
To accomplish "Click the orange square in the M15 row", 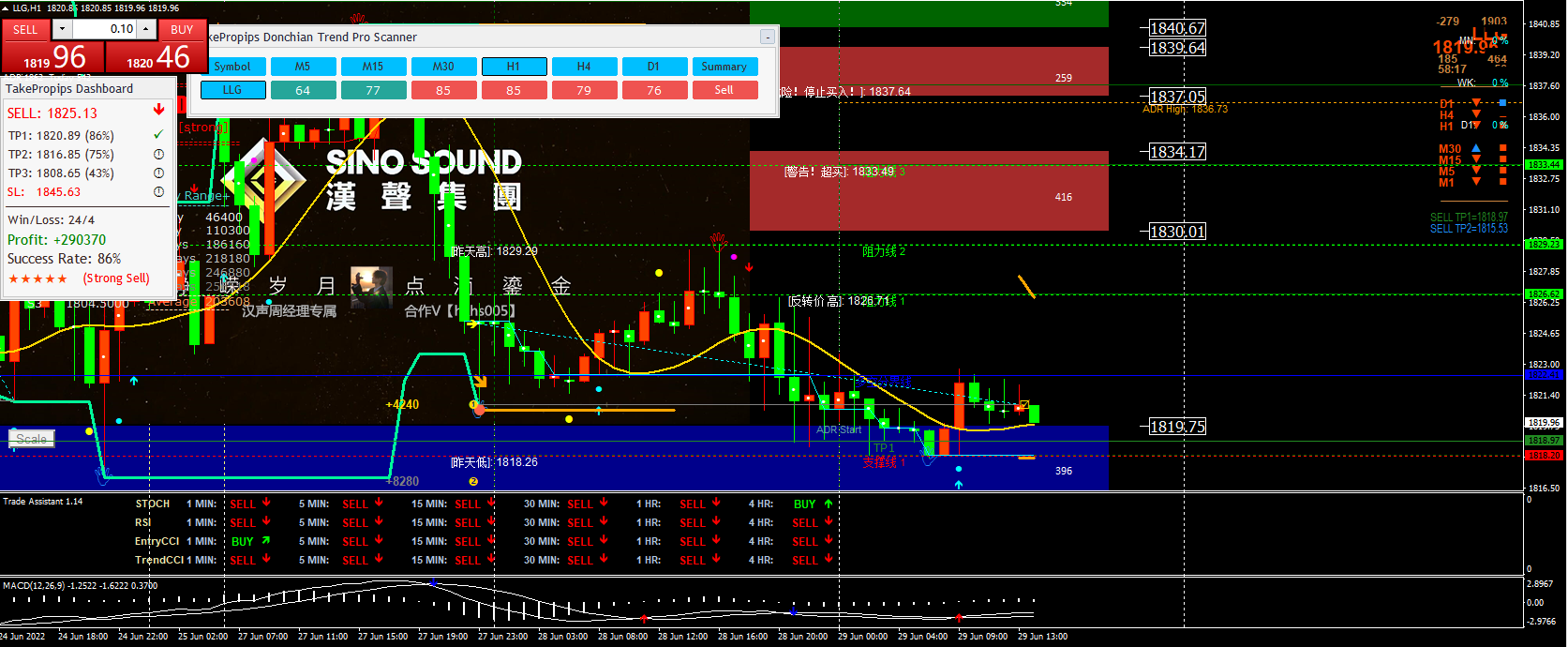I will point(1503,159).
